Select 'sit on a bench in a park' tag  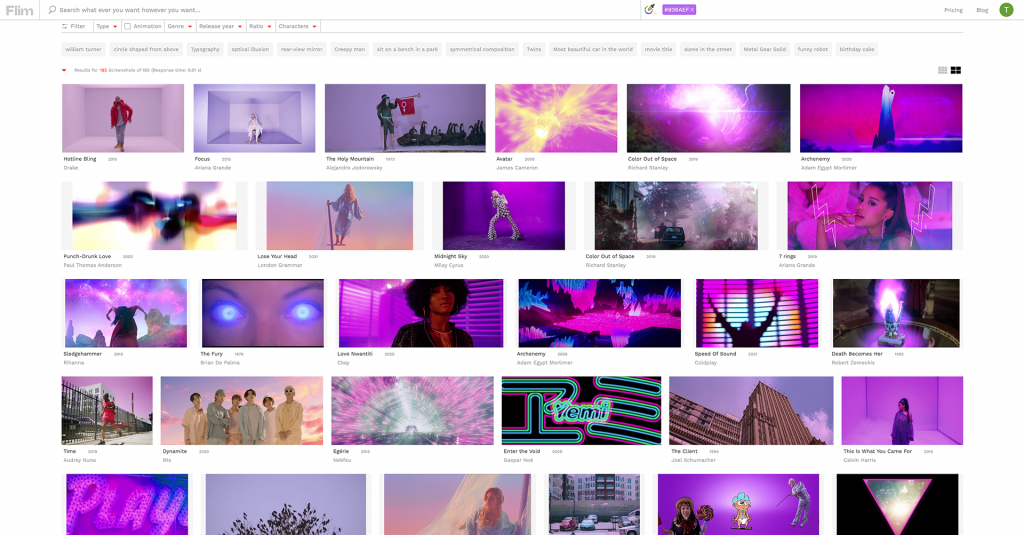pyautogui.click(x=408, y=50)
